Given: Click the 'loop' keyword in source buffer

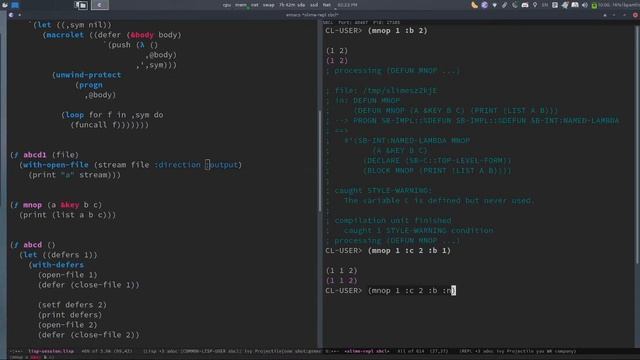Looking at the screenshot, I should tap(75, 115).
